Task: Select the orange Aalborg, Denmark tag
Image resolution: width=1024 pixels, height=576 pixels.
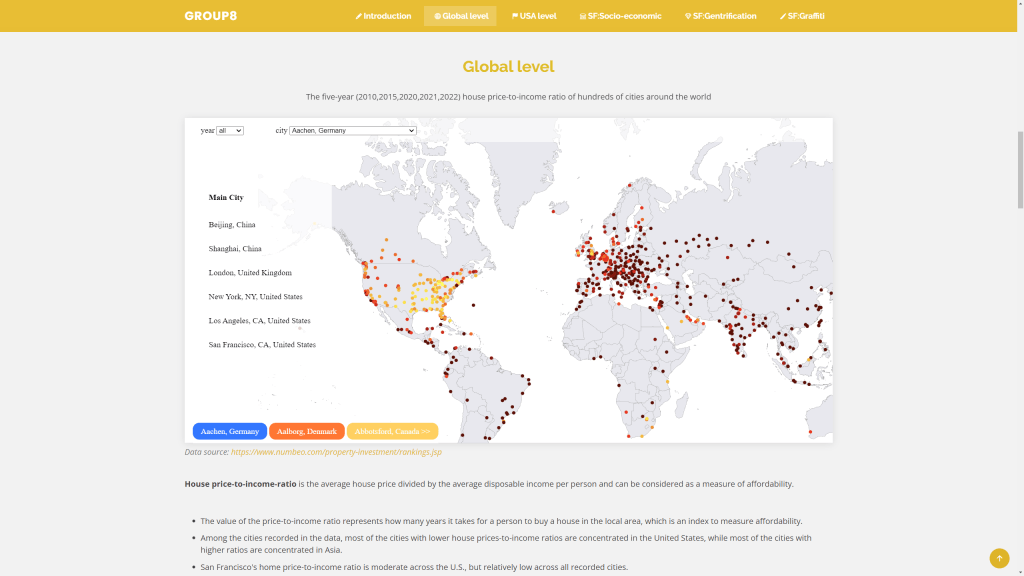Action: click(307, 431)
